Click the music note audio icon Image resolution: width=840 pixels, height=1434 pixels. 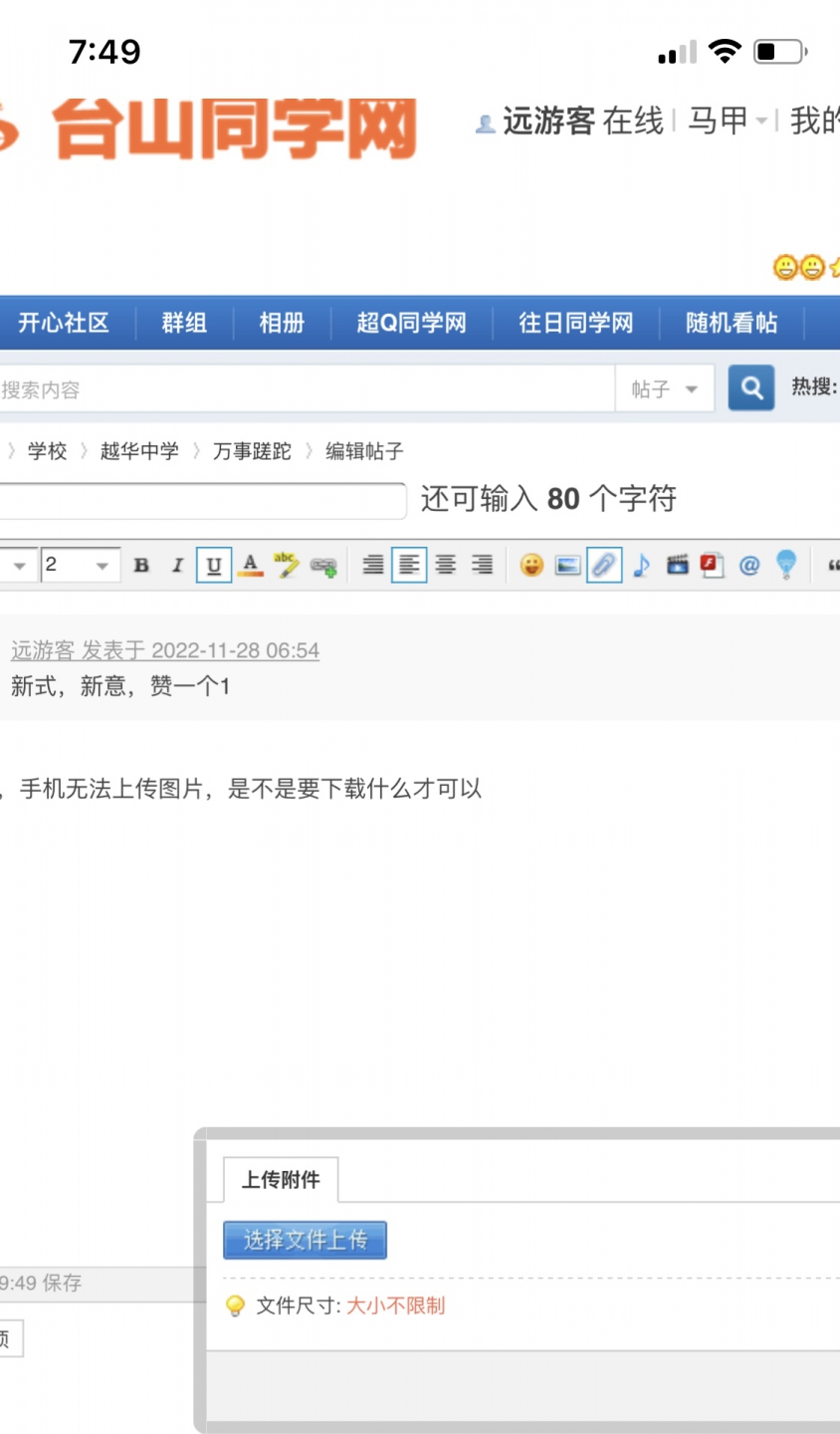coord(641,566)
